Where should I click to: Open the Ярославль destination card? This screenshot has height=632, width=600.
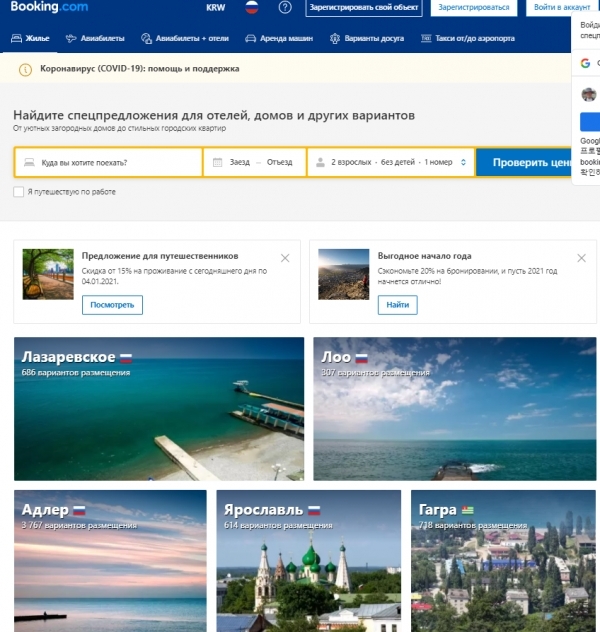(309, 561)
